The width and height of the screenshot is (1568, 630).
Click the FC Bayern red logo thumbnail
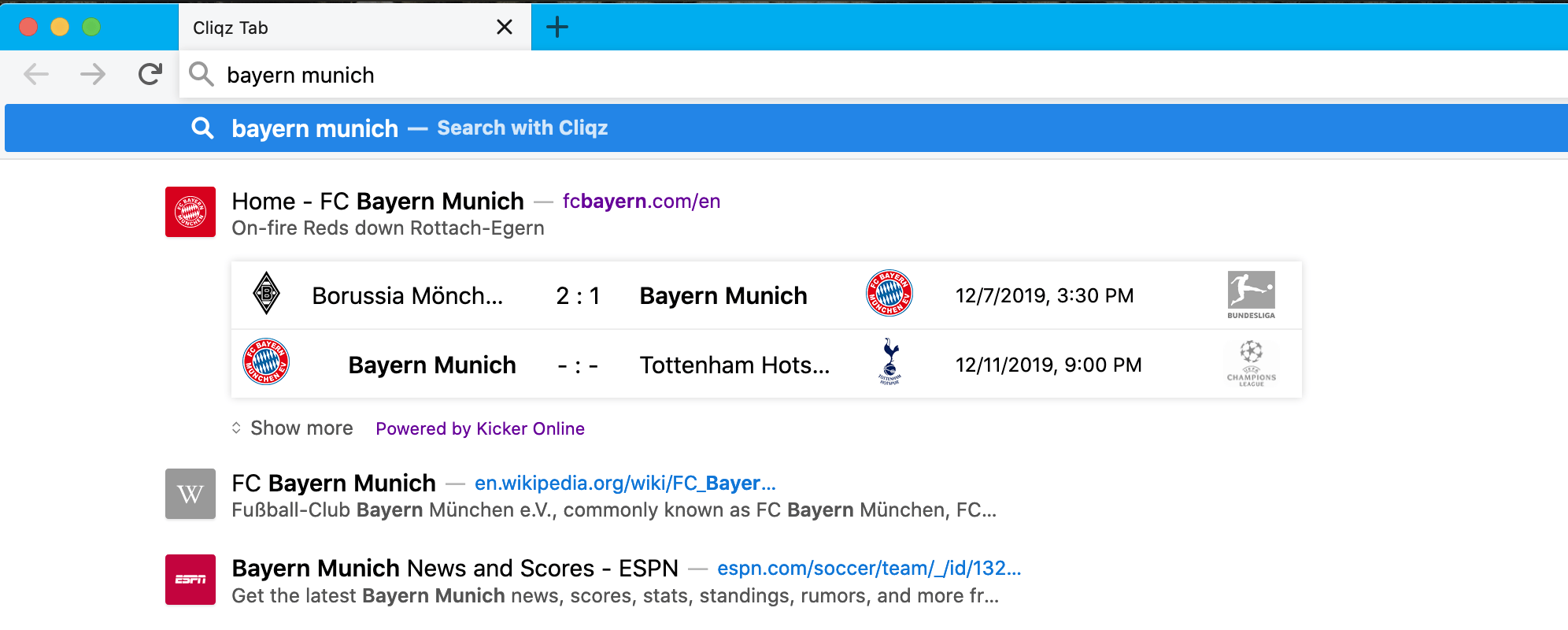click(190, 212)
